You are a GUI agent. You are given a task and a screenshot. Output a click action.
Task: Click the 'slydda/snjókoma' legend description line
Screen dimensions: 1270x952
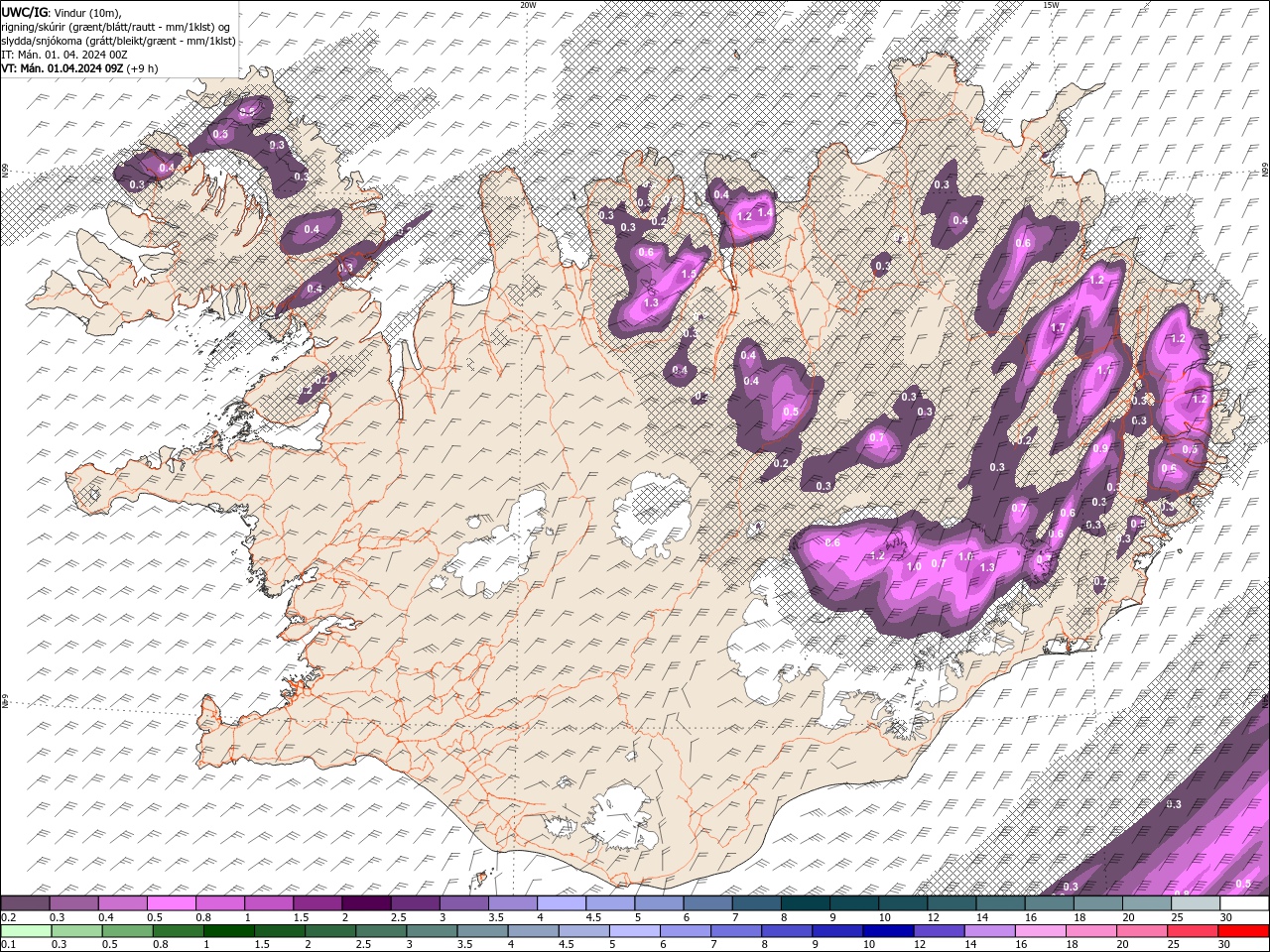pos(119,41)
